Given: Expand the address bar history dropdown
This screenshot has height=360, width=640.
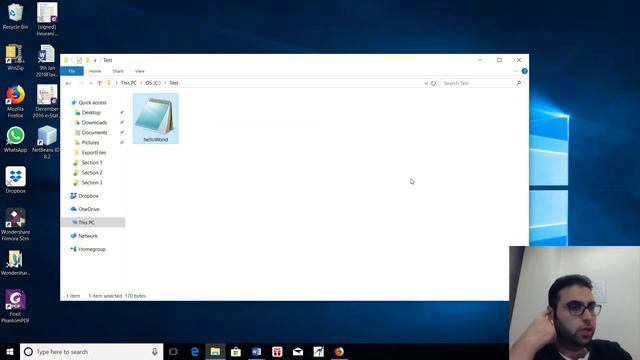Looking at the screenshot, I should point(426,83).
